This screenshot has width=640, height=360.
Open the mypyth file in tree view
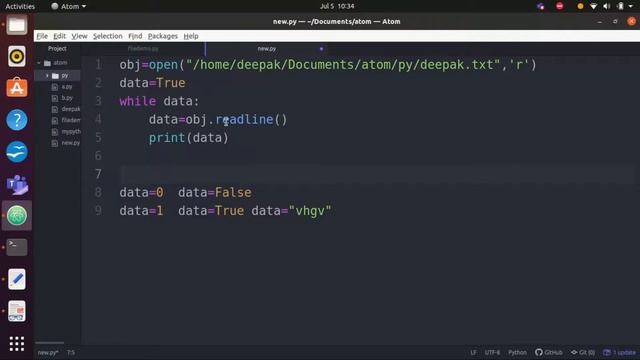[x=71, y=131]
